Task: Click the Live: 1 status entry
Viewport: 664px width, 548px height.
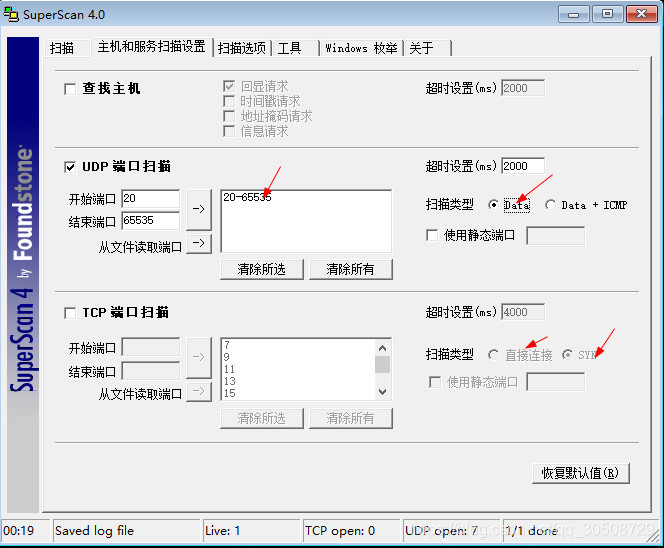Action: click(223, 531)
